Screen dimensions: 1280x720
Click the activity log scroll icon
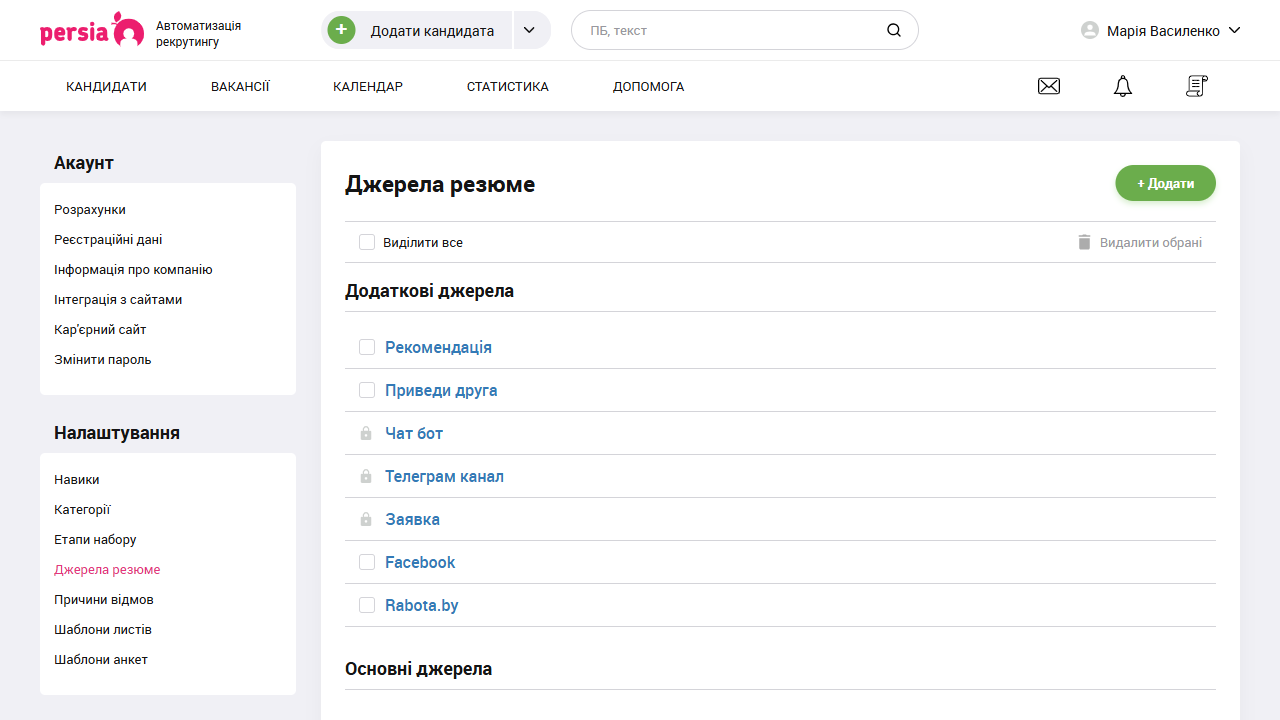pyautogui.click(x=1196, y=86)
